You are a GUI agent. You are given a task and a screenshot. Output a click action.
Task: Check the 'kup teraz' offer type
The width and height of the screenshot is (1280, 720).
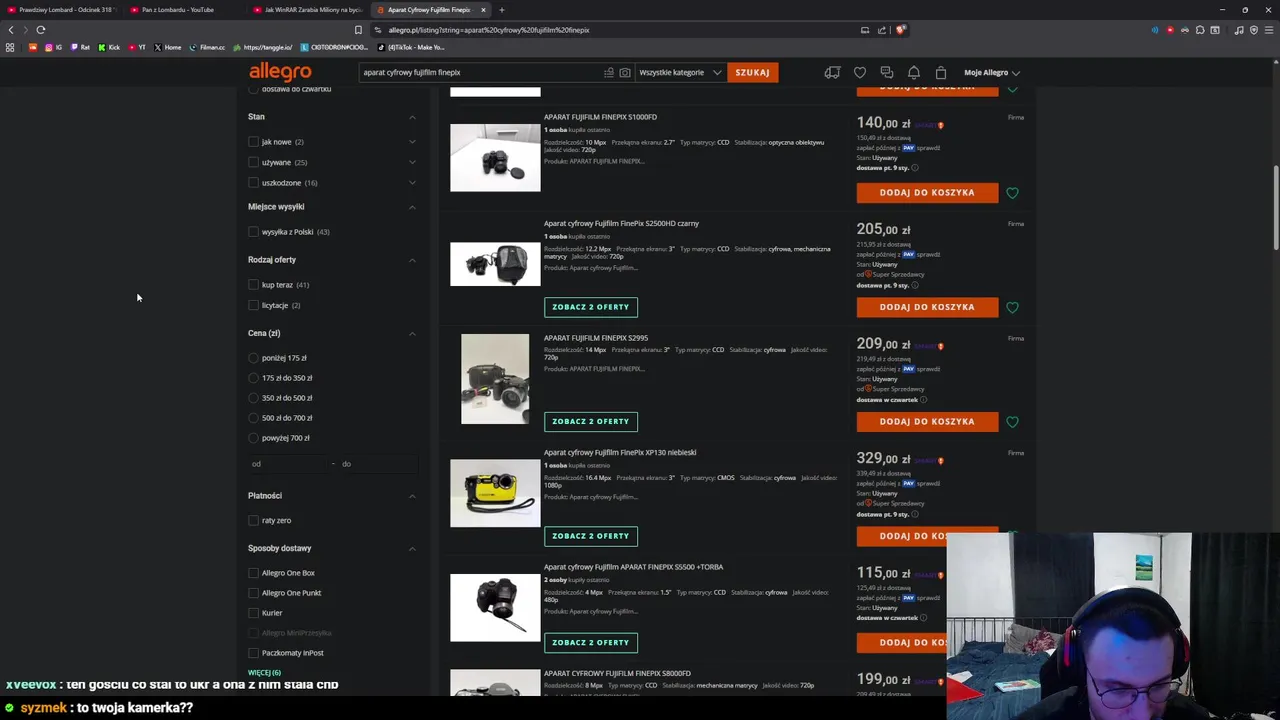253,285
